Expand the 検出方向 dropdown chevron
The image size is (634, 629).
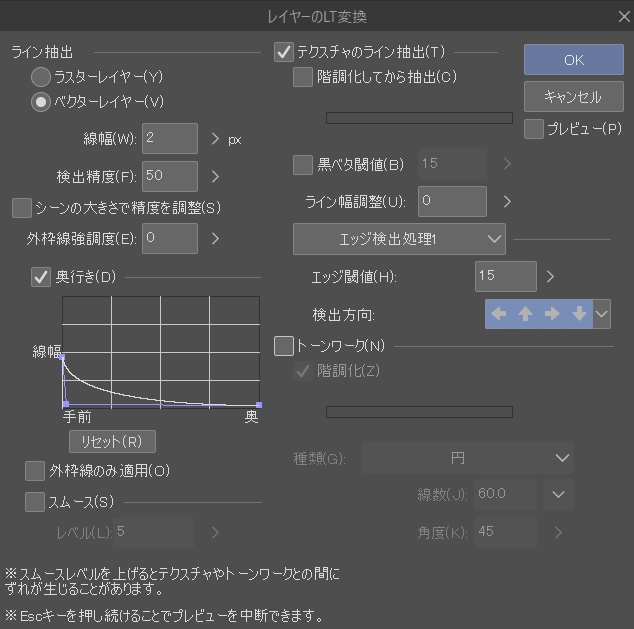pos(602,314)
